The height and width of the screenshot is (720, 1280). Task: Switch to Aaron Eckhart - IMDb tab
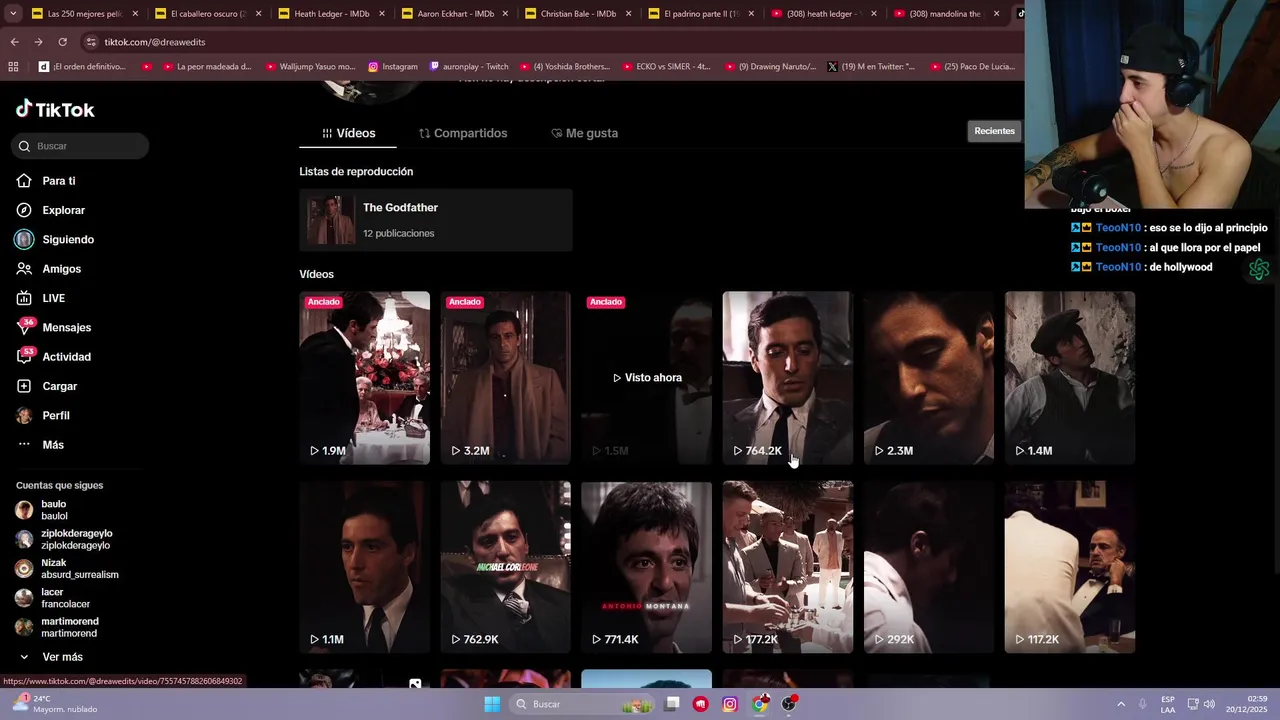[x=454, y=14]
